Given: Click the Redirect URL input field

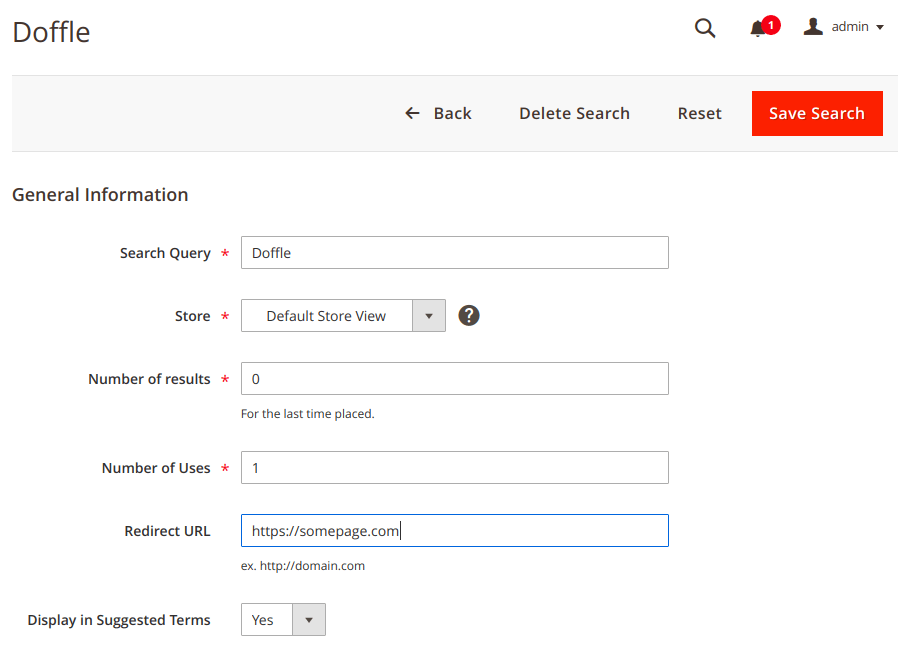Looking at the screenshot, I should click(x=454, y=531).
